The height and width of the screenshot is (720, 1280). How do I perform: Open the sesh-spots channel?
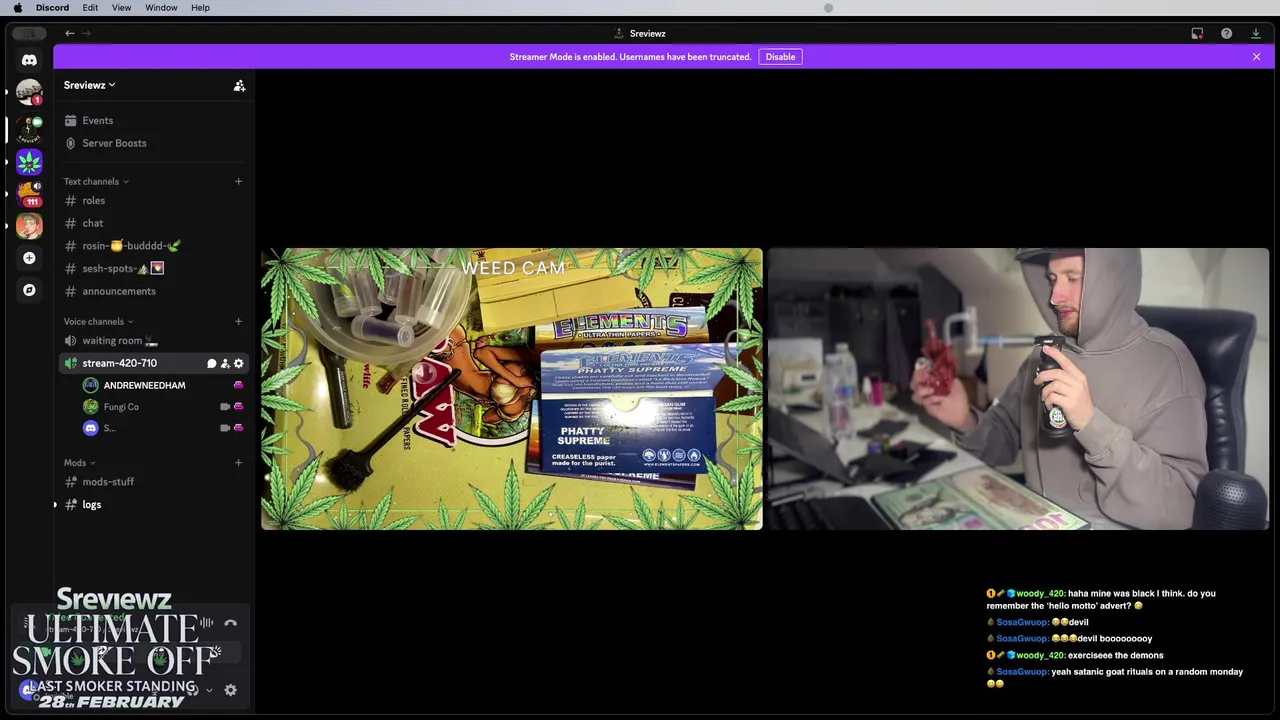coord(152,268)
